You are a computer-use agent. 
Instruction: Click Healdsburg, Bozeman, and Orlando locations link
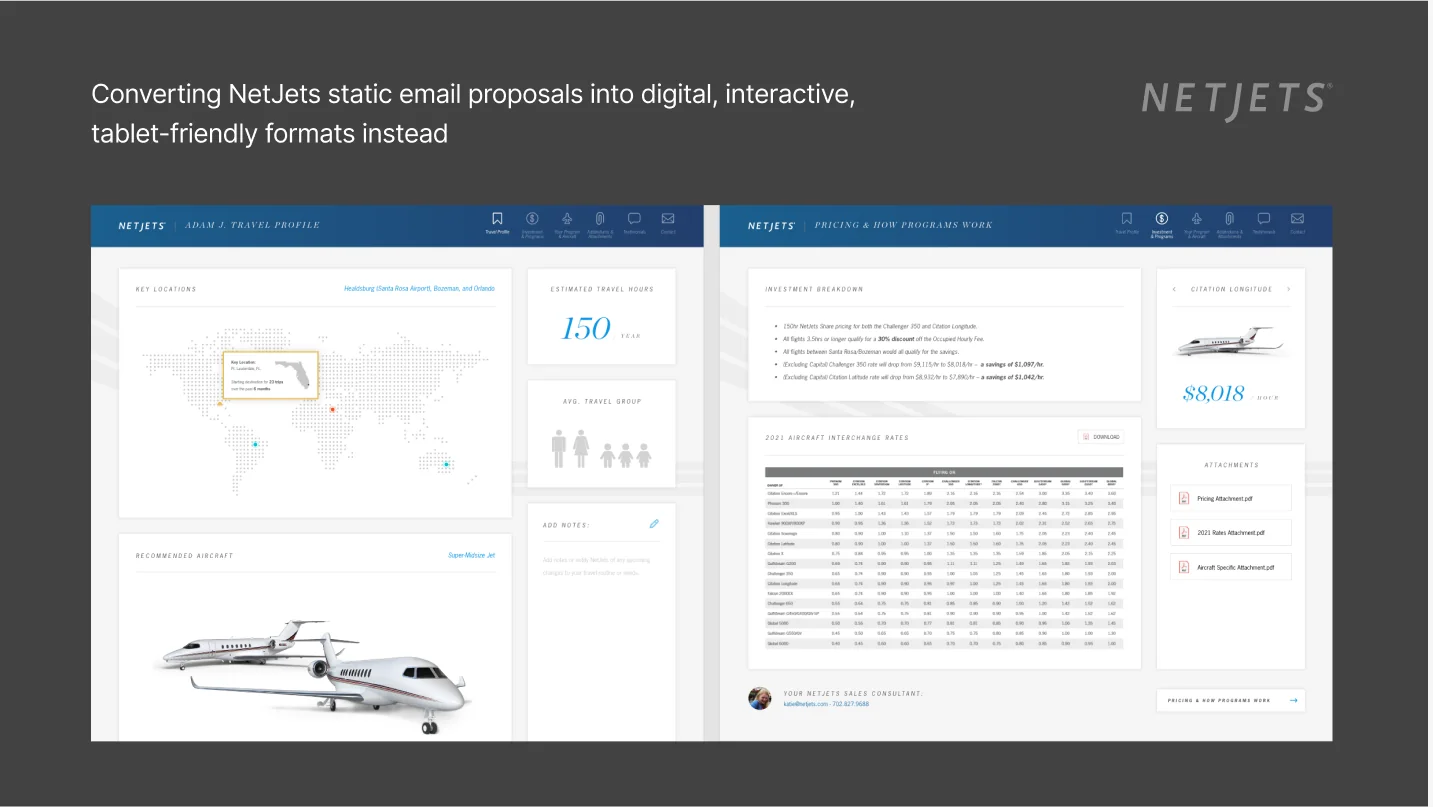coord(419,289)
